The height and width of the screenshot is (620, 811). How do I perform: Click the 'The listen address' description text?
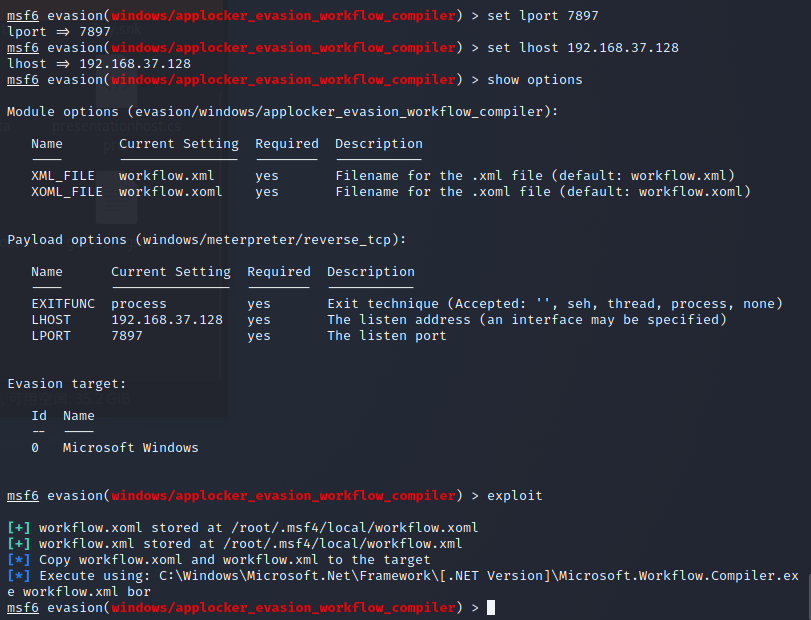point(527,320)
